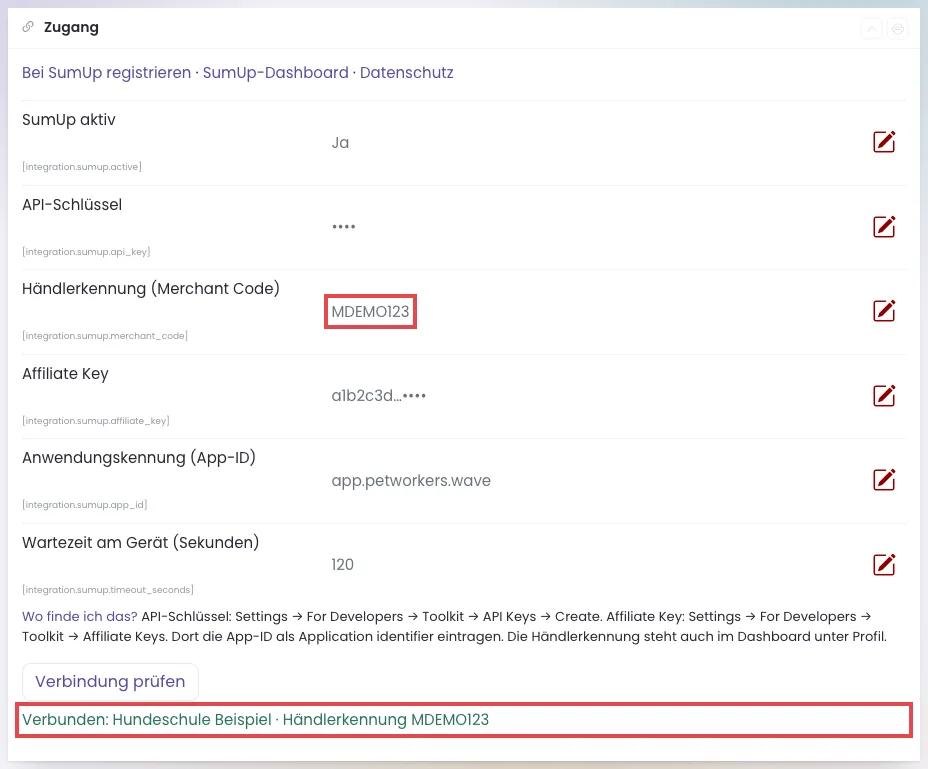Print the Zugang panel
The width and height of the screenshot is (928, 769).
point(898,28)
